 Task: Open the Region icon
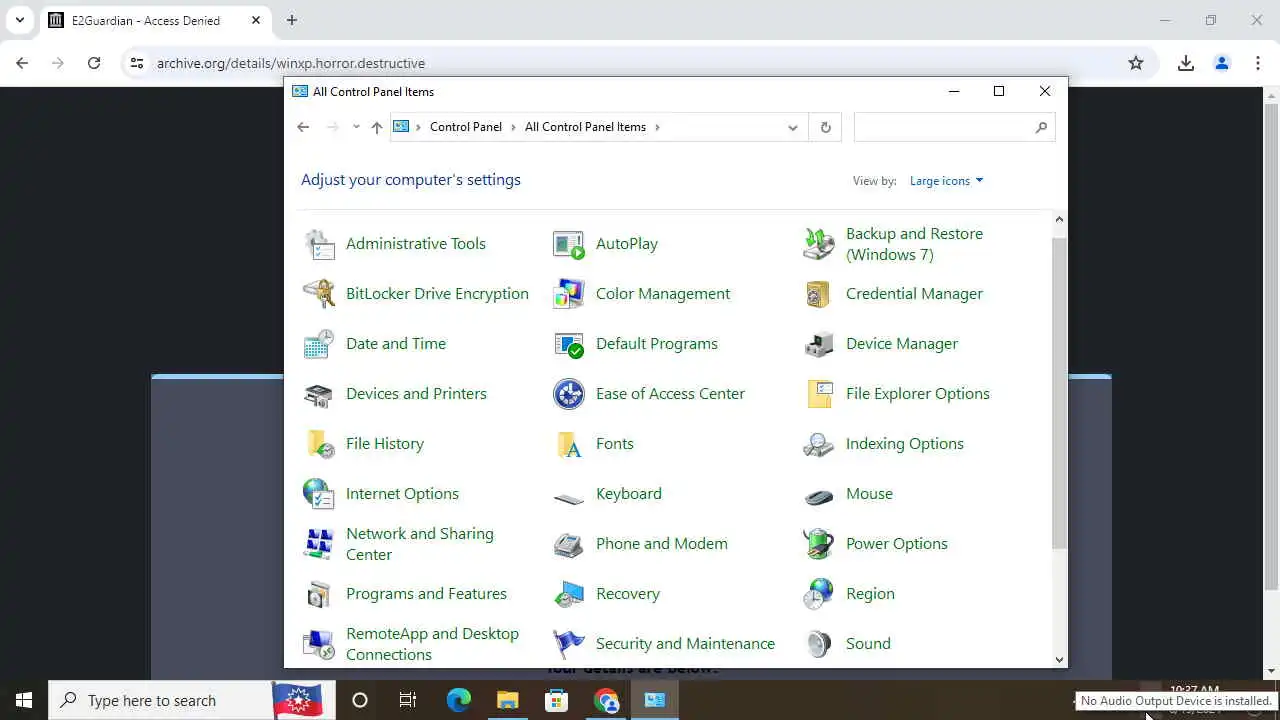point(819,594)
